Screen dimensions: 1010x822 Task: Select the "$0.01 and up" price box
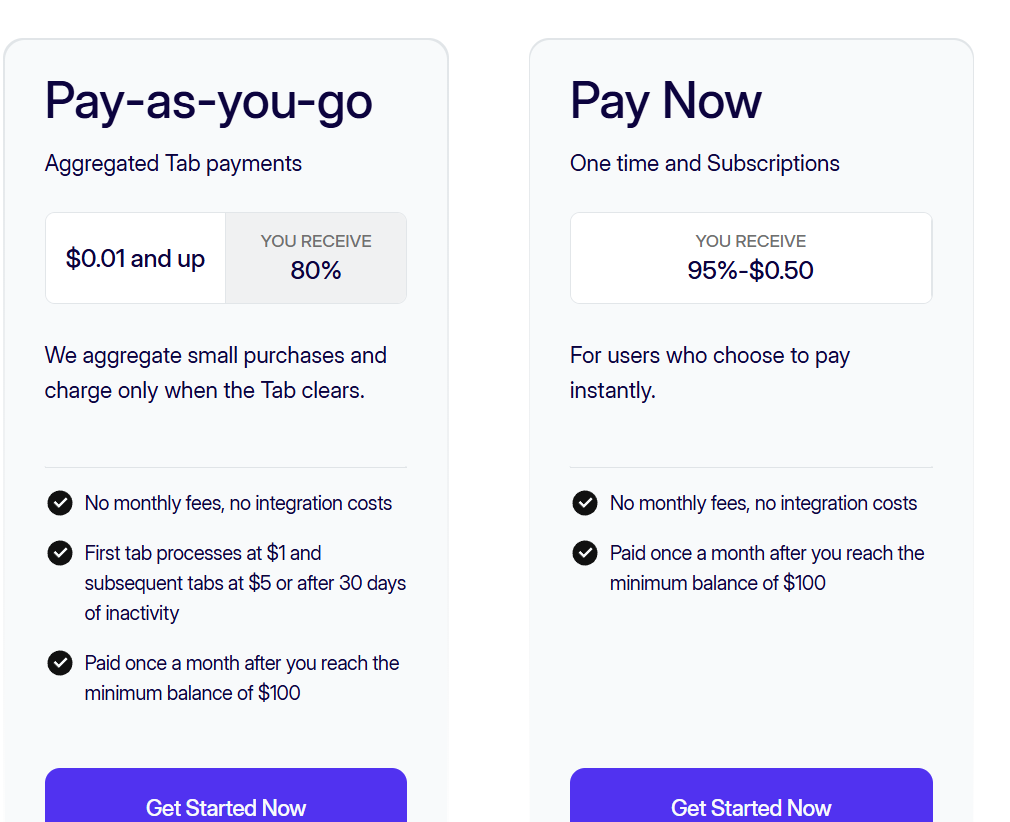136,259
